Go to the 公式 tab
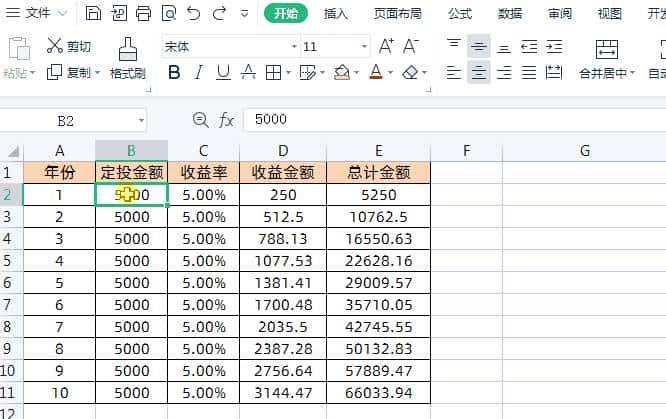 (x=460, y=14)
